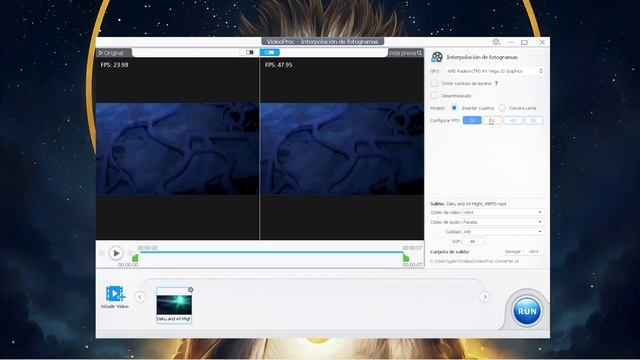
Task: Open the Códec de vídeo dropdown
Action: (502, 212)
